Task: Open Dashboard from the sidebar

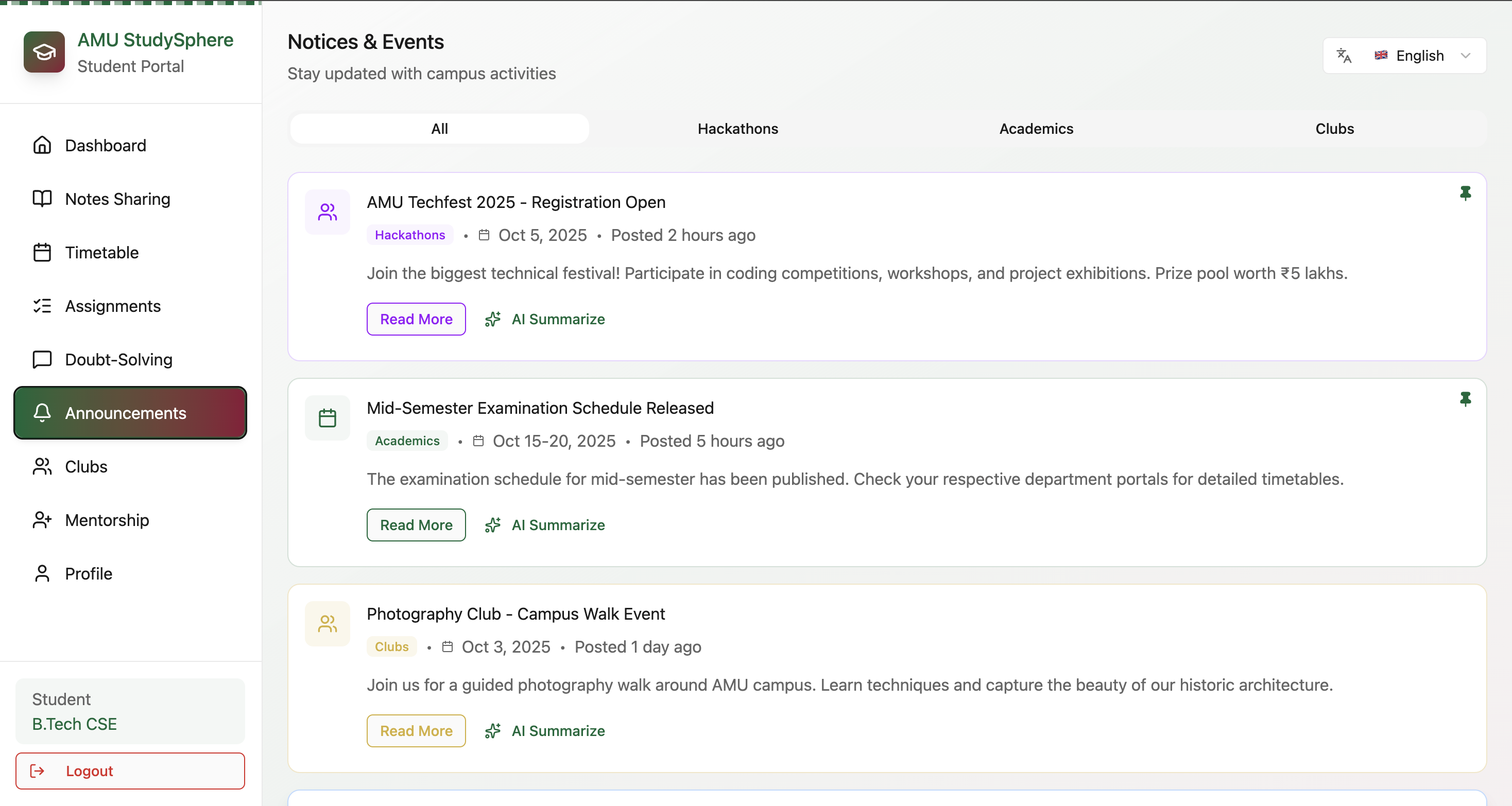Action: pos(105,146)
